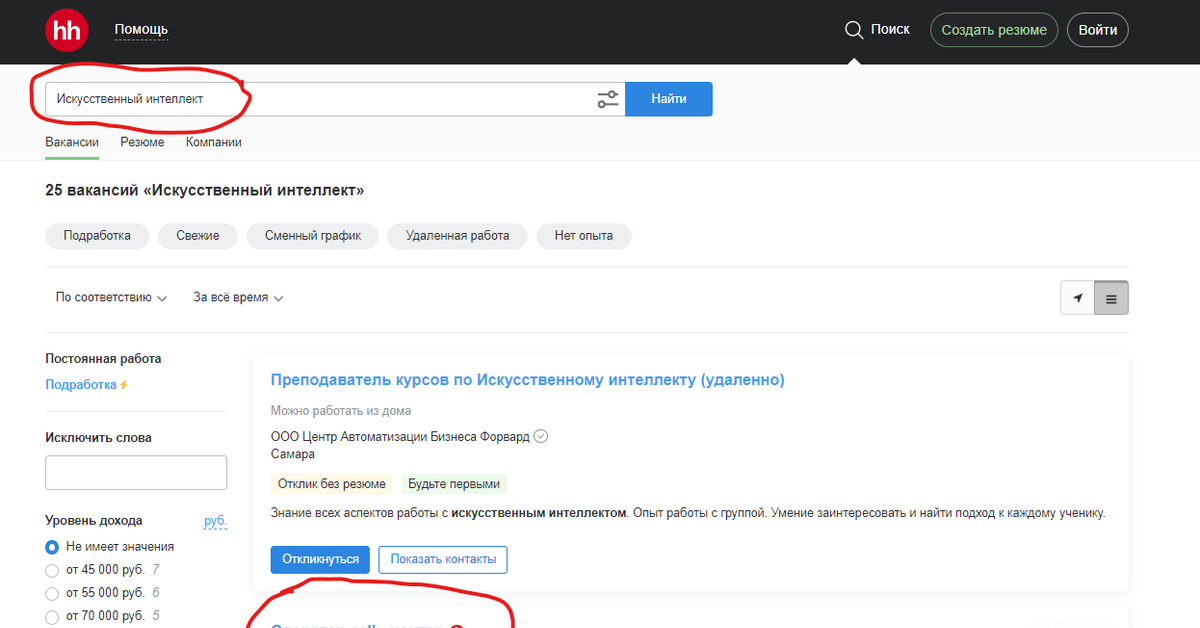This screenshot has width=1200, height=628.
Task: Expand 'За всё время' period dropdown
Action: [238, 298]
